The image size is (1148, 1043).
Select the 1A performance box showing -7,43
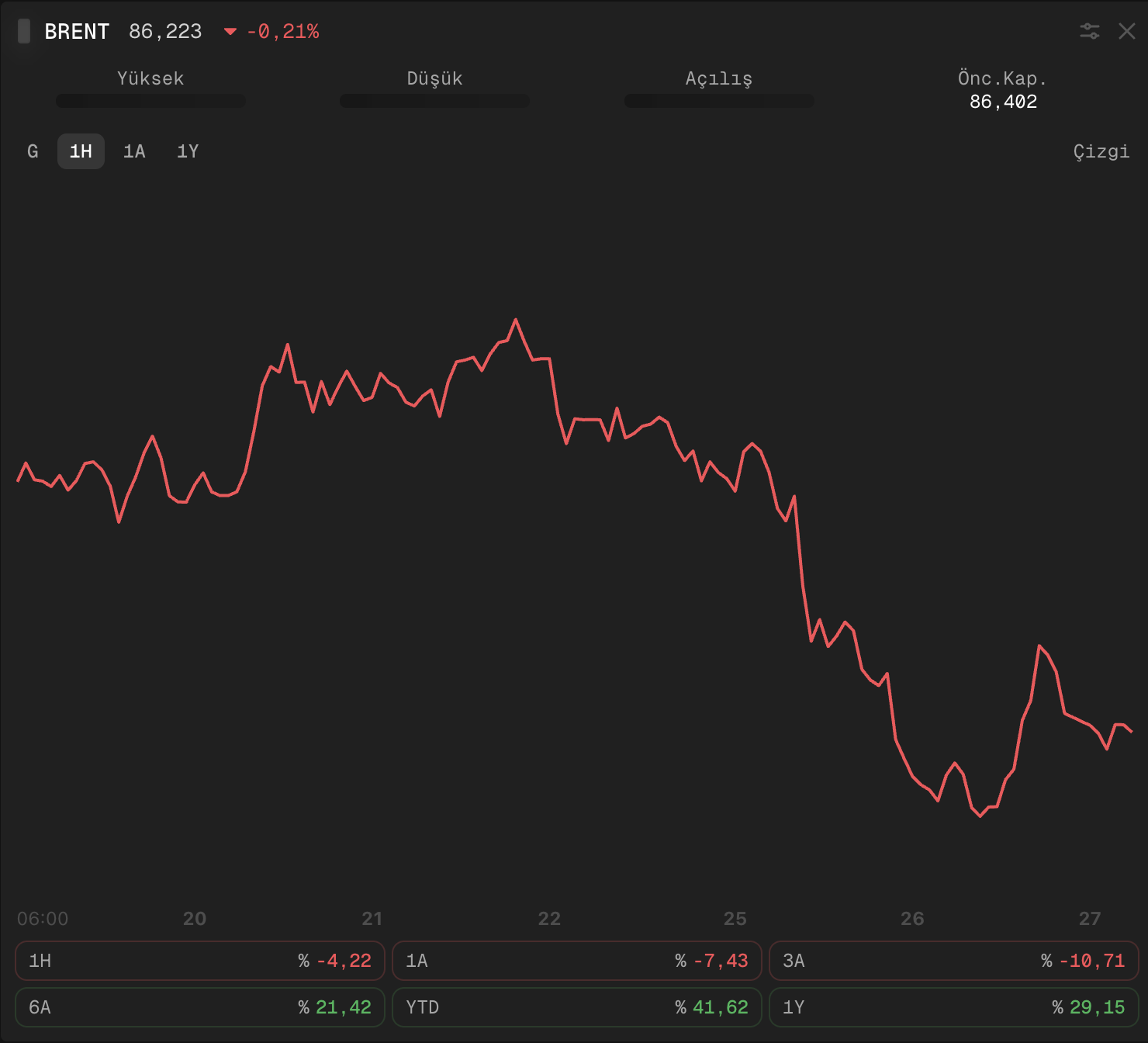(577, 961)
